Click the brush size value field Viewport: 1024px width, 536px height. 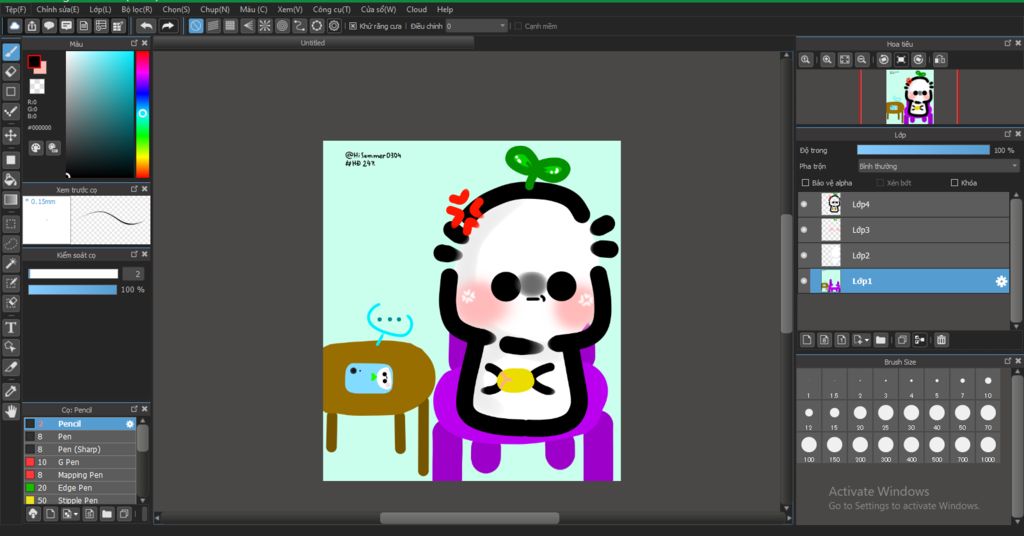(x=133, y=274)
